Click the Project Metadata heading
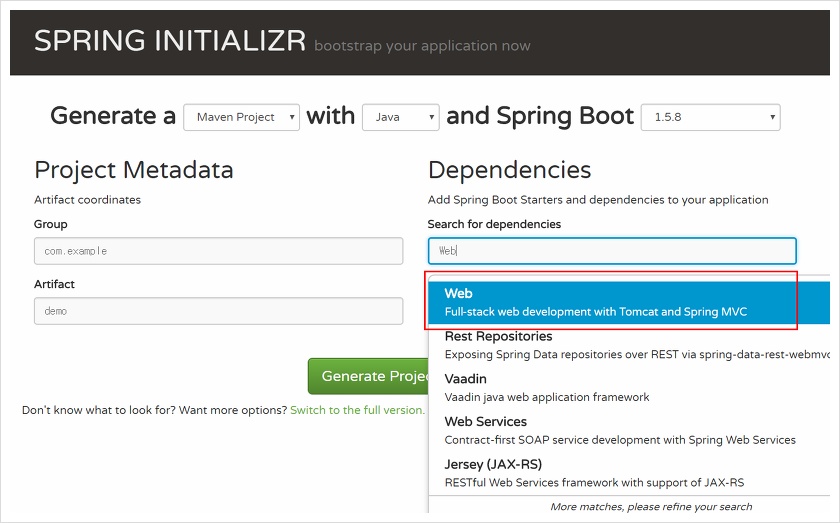This screenshot has width=840, height=523. (x=134, y=170)
